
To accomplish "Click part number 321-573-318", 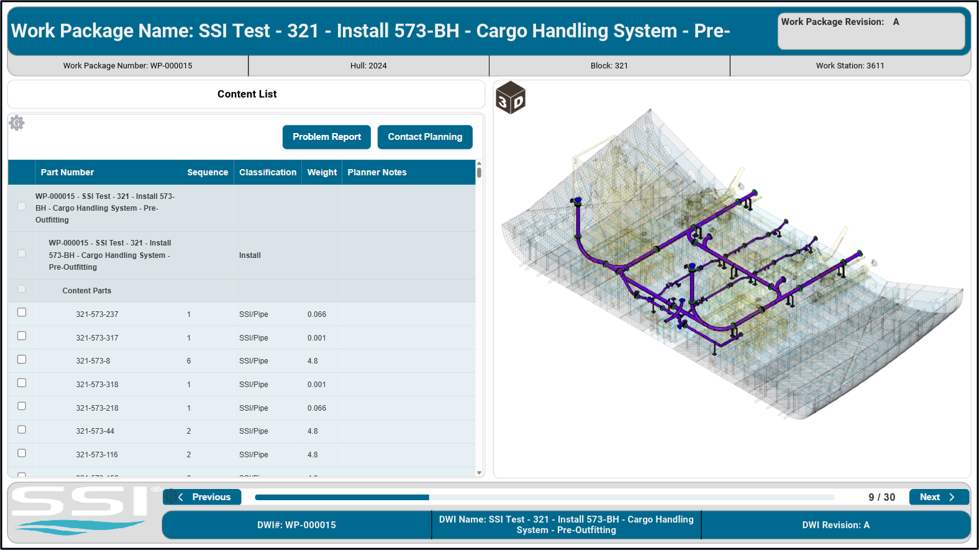I will pyautogui.click(x=97, y=385).
